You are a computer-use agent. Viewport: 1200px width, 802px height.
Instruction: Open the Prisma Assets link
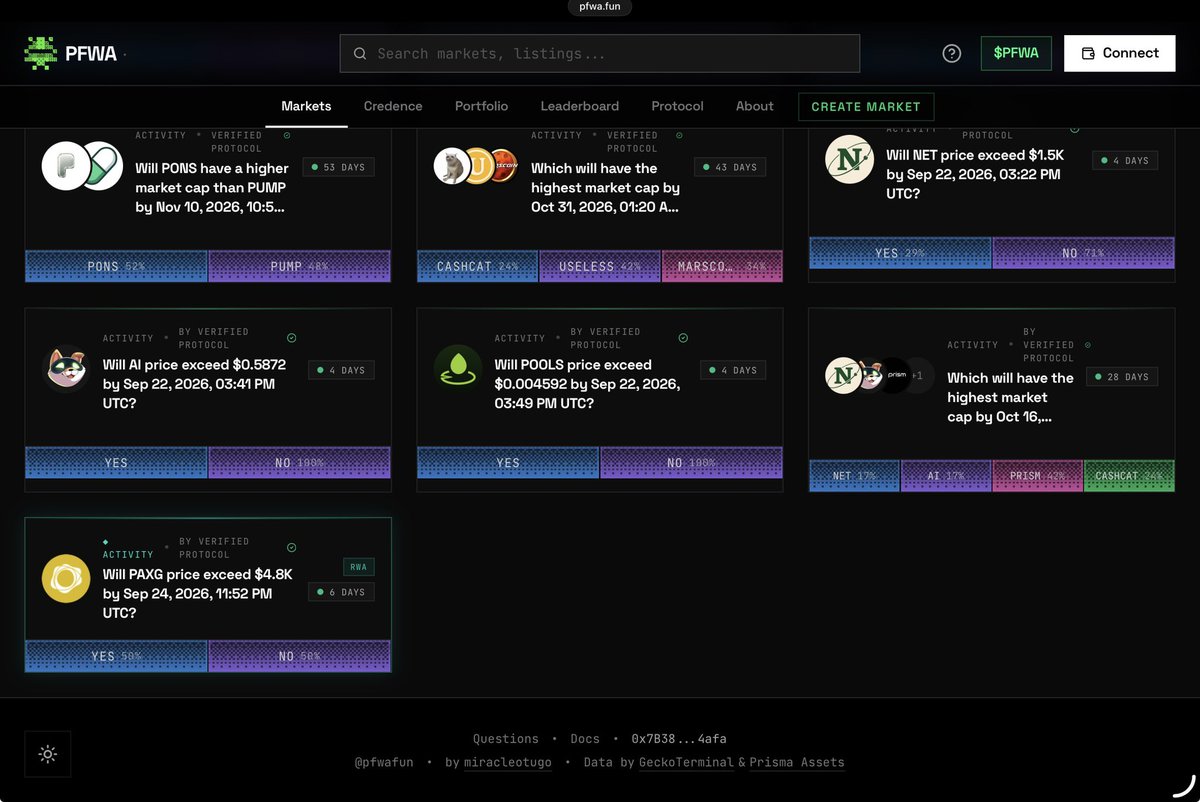[x=797, y=762]
